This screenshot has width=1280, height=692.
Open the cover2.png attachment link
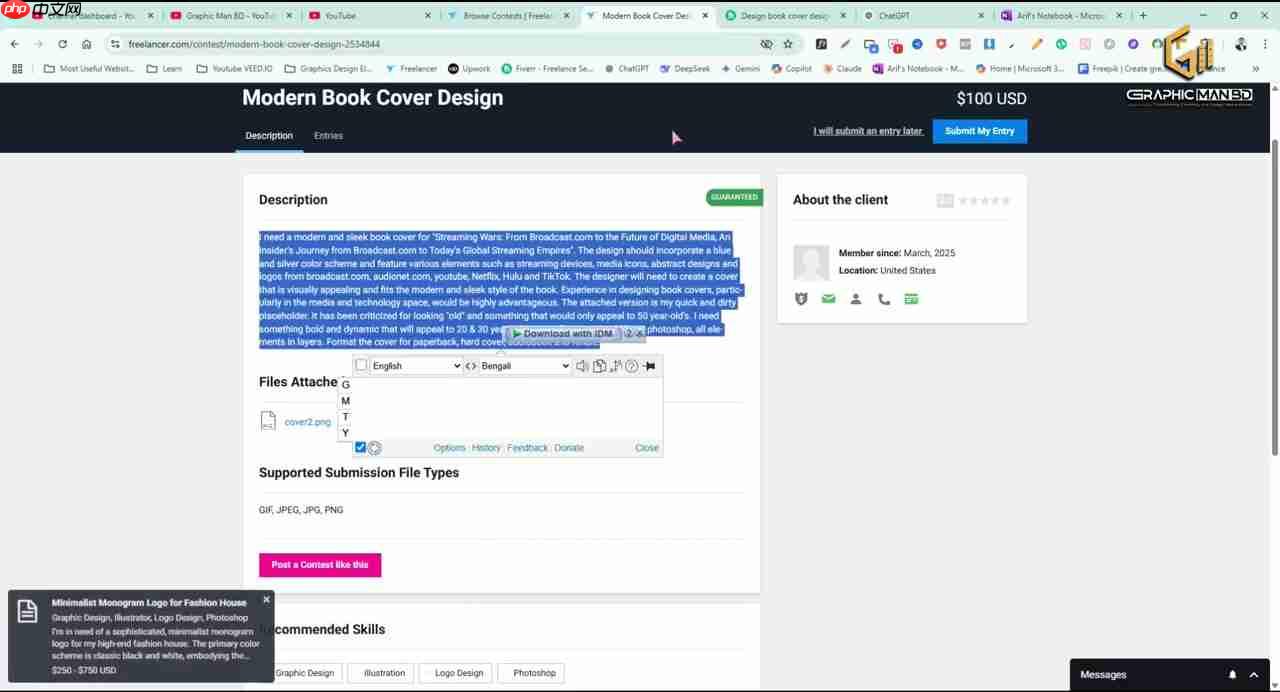pyautogui.click(x=307, y=422)
